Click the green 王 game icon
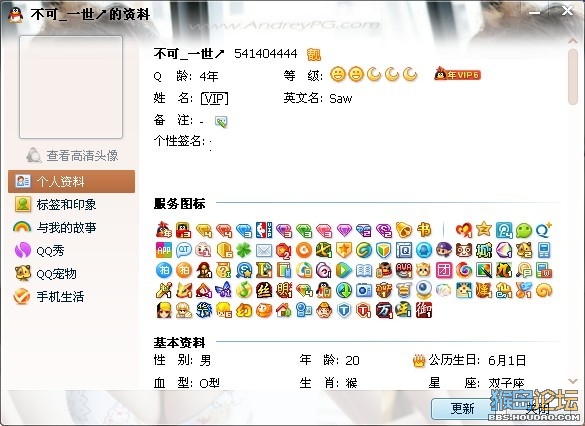The height and width of the screenshot is (426, 585). coord(404,310)
